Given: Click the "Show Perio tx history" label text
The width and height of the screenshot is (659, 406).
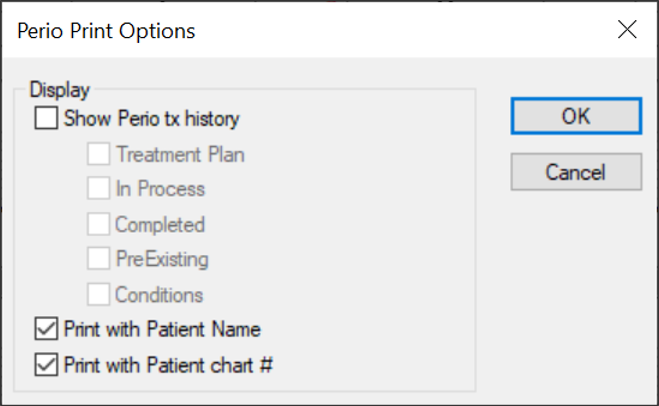Looking at the screenshot, I should pyautogui.click(x=151, y=120).
